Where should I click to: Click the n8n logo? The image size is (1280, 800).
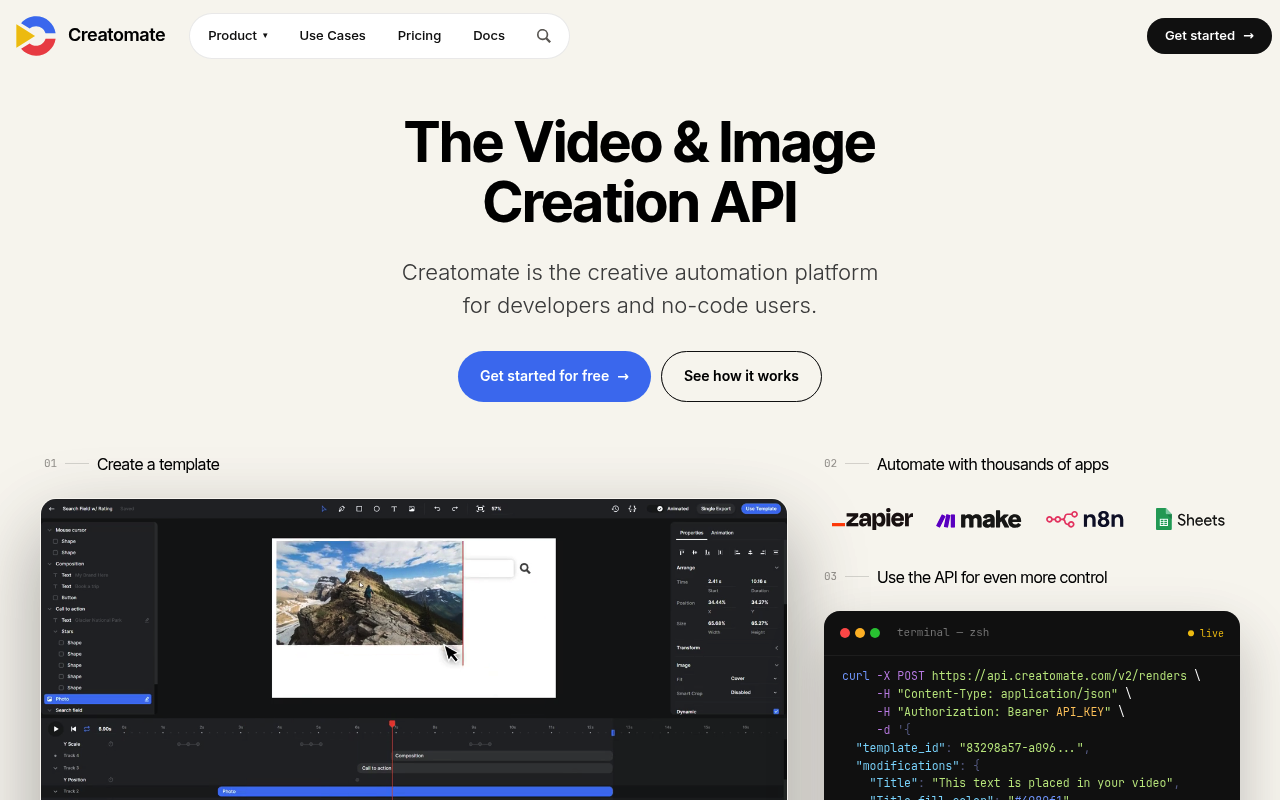click(x=1085, y=519)
